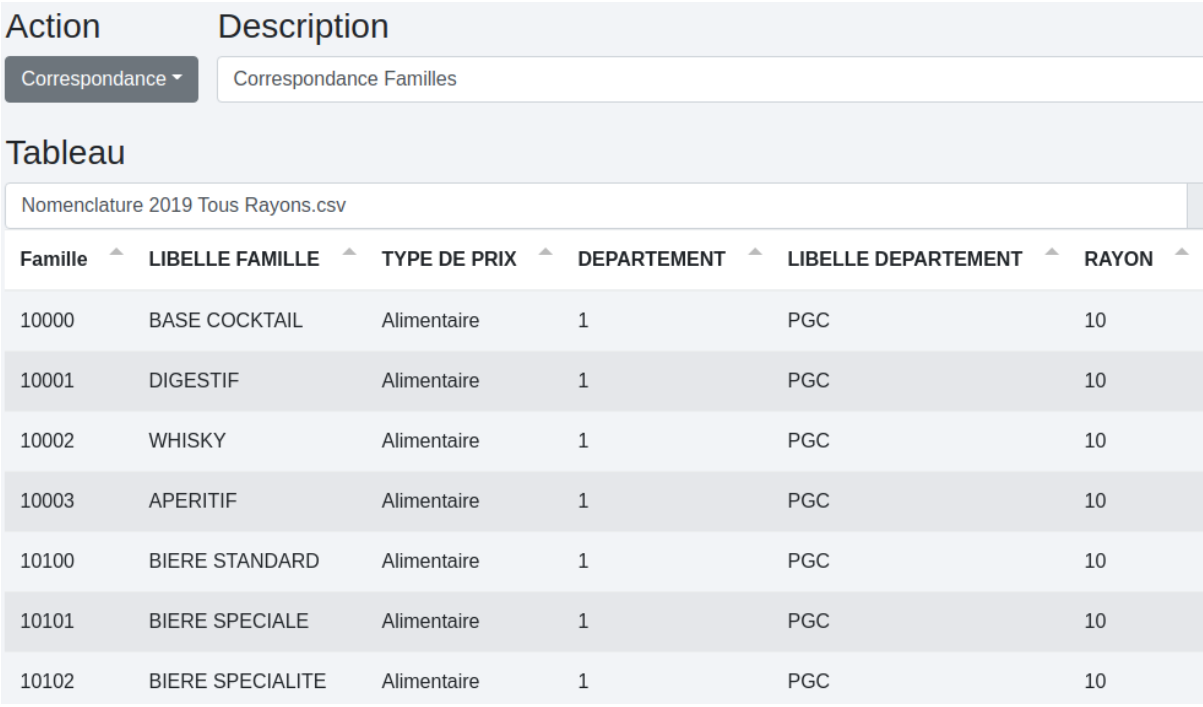Click the BIERE SPECIALITE label cell
Image resolution: width=1203 pixels, height=707 pixels.
coord(236,682)
